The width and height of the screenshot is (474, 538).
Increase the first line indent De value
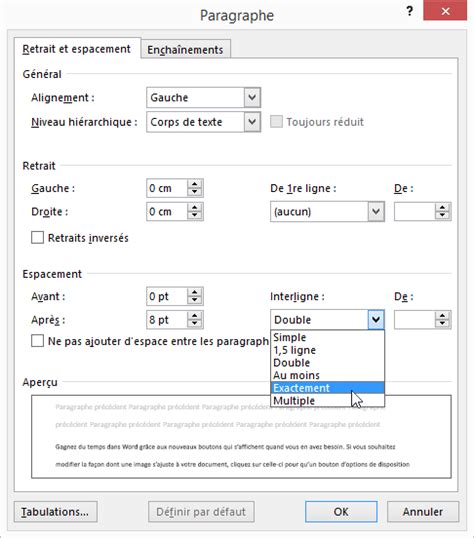pos(442,208)
